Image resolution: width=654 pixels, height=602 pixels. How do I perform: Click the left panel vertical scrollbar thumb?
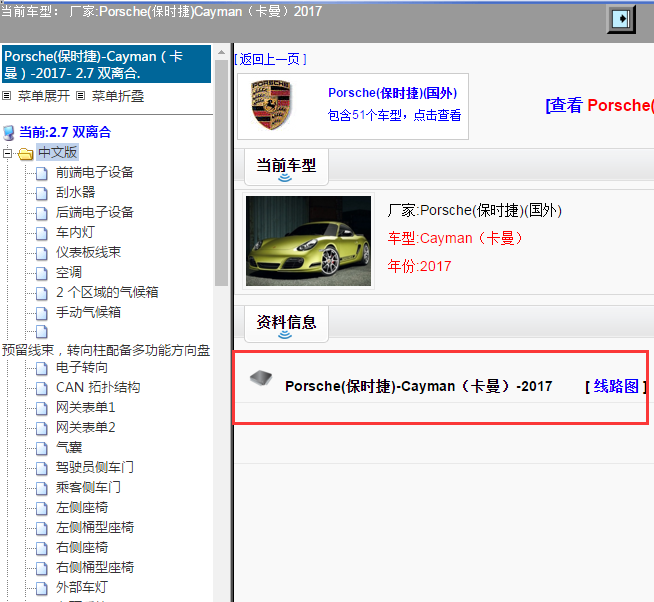coord(221,173)
